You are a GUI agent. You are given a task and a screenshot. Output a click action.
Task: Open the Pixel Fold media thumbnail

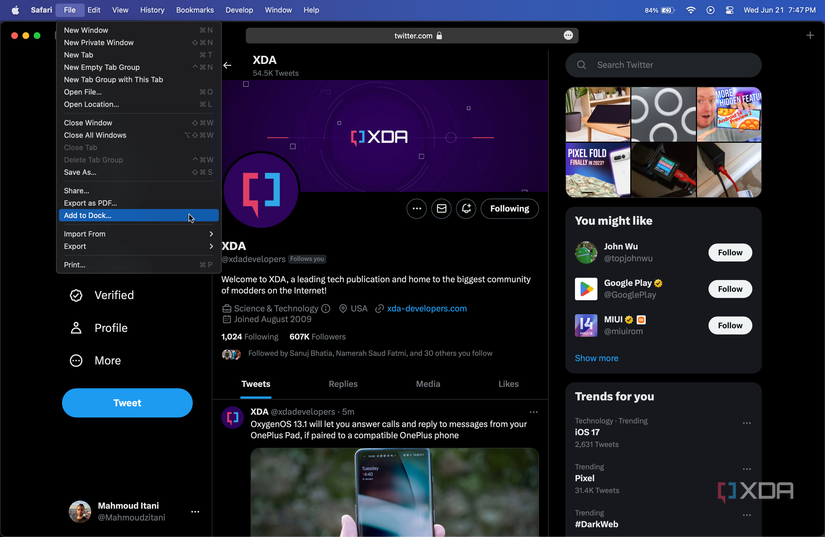pyautogui.click(x=598, y=170)
